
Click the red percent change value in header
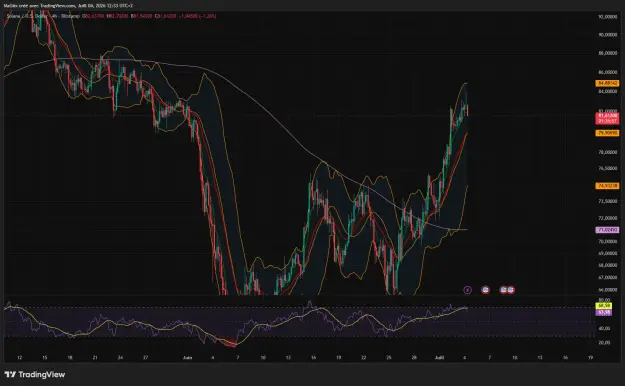(209, 16)
